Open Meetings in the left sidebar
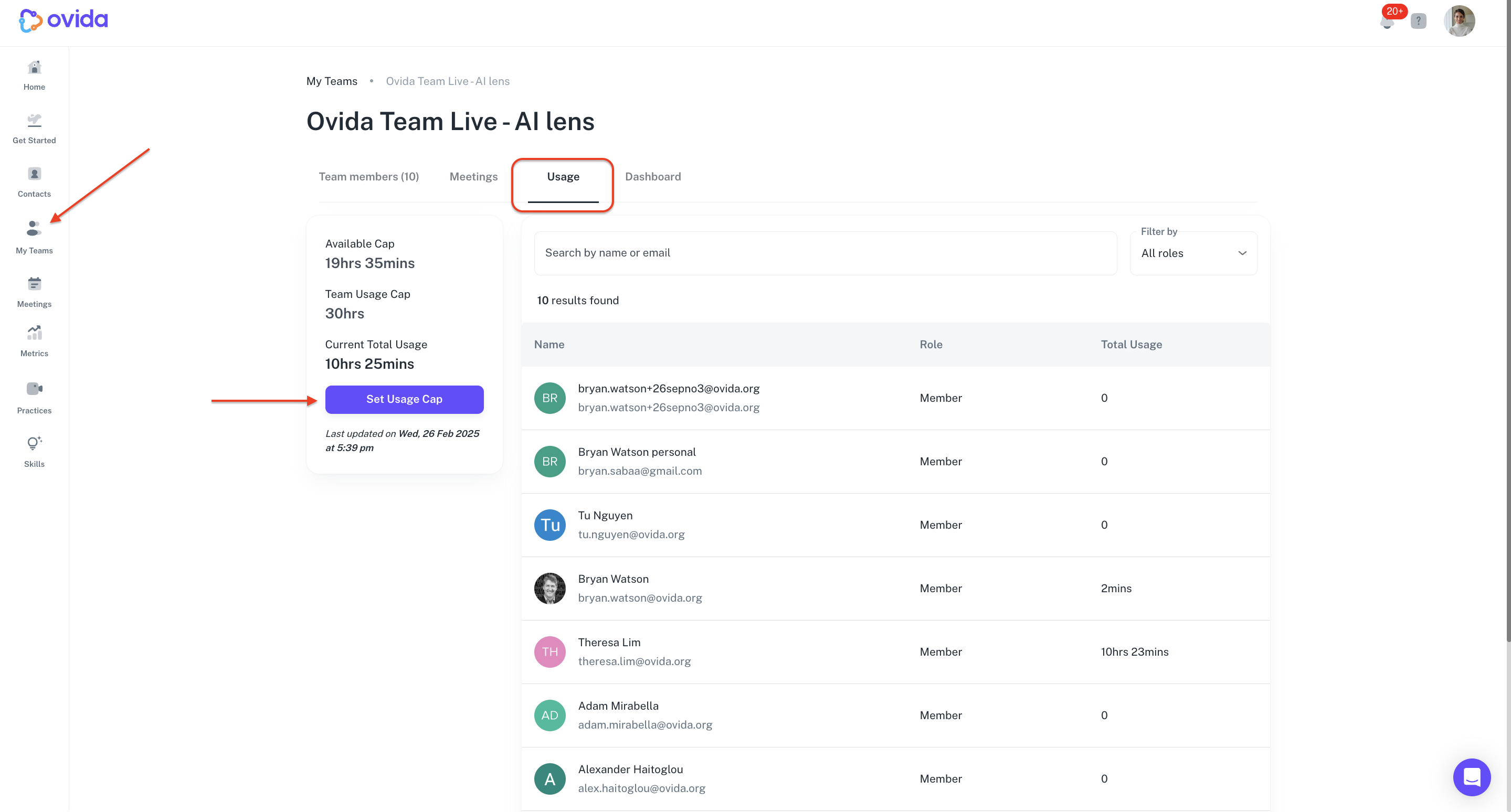Image resolution: width=1511 pixels, height=812 pixels. click(34, 293)
